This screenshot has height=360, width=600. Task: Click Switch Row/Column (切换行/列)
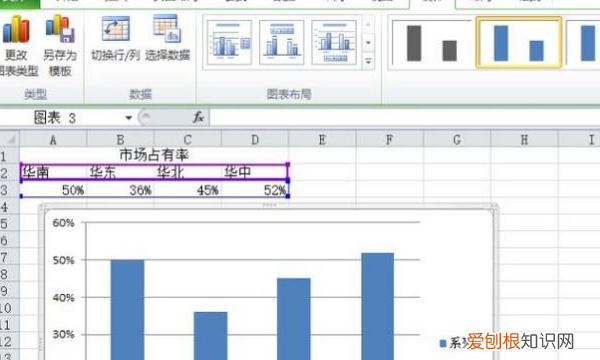115,38
